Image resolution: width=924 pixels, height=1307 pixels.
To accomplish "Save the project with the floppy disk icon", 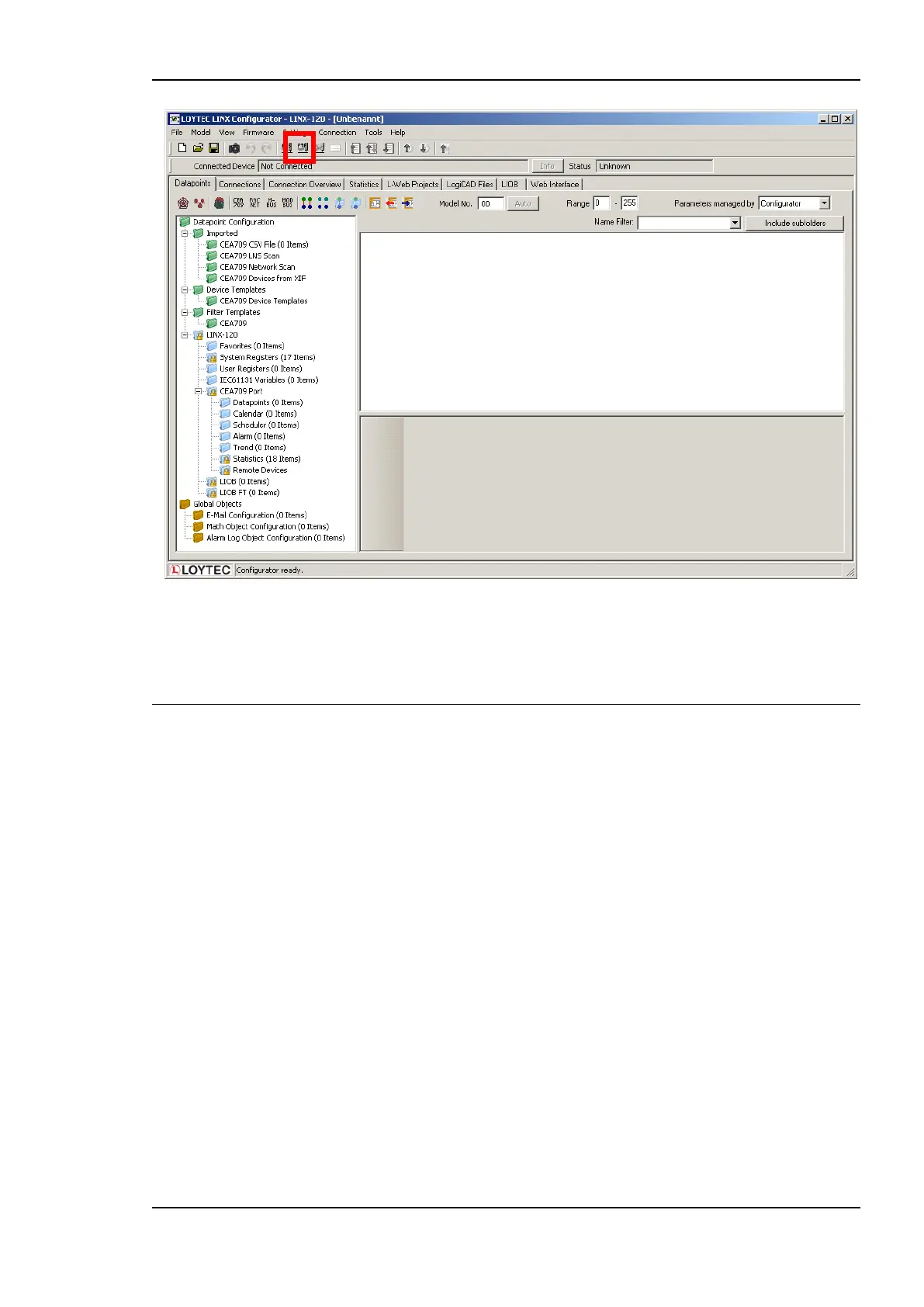I will pos(214,148).
